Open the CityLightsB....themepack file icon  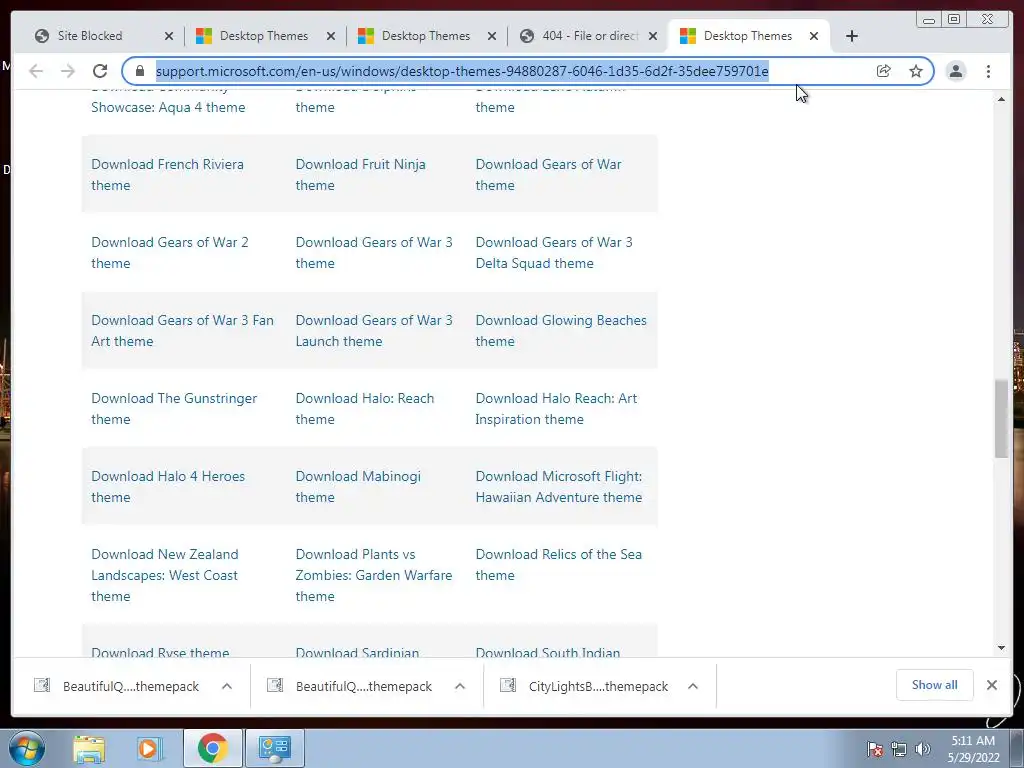pos(508,685)
